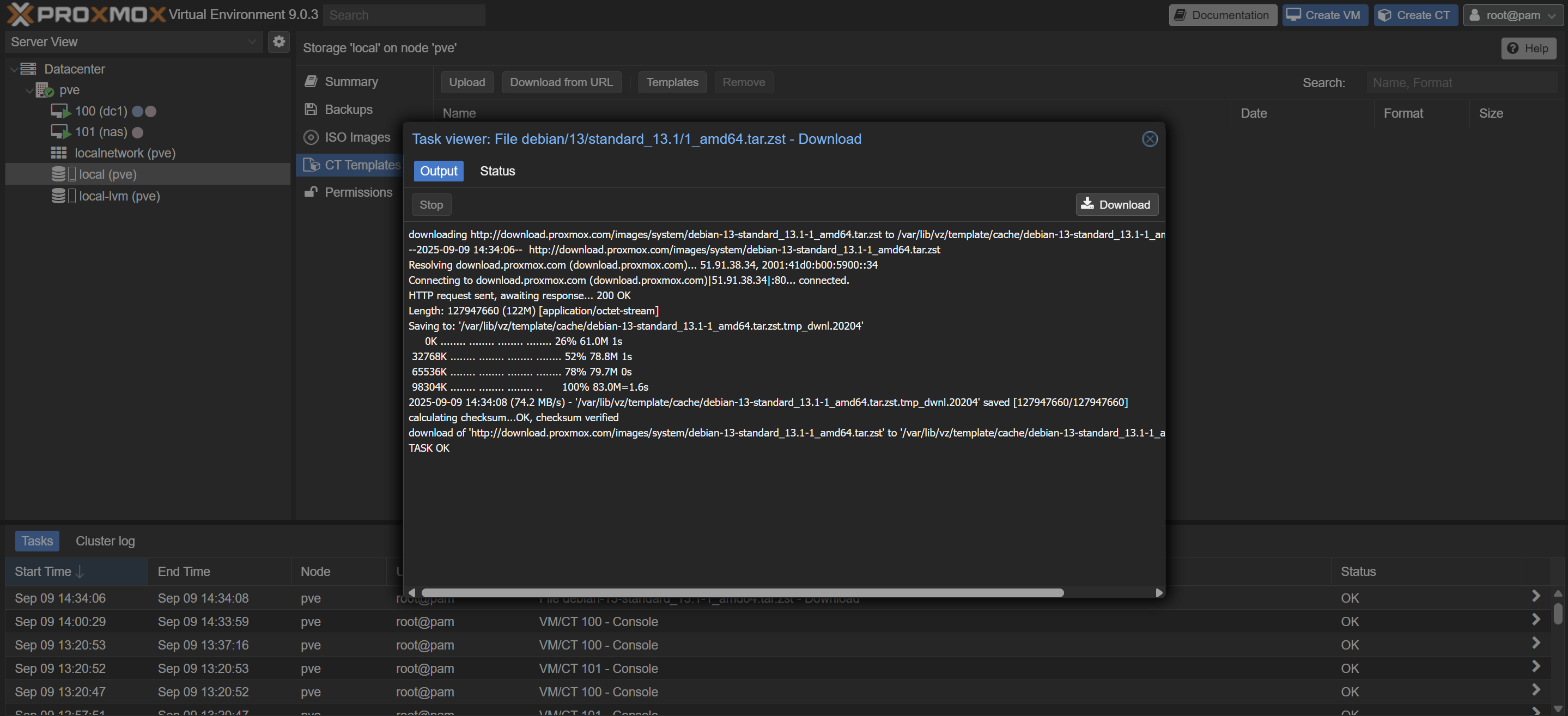
Task: Close the Task viewer dialog
Action: (1149, 139)
